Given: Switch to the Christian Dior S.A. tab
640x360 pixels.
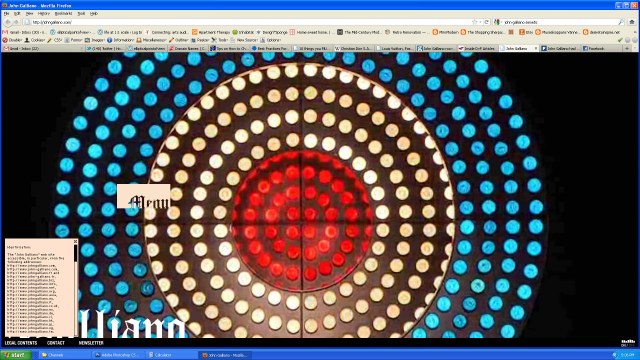Looking at the screenshot, I should [x=353, y=48].
